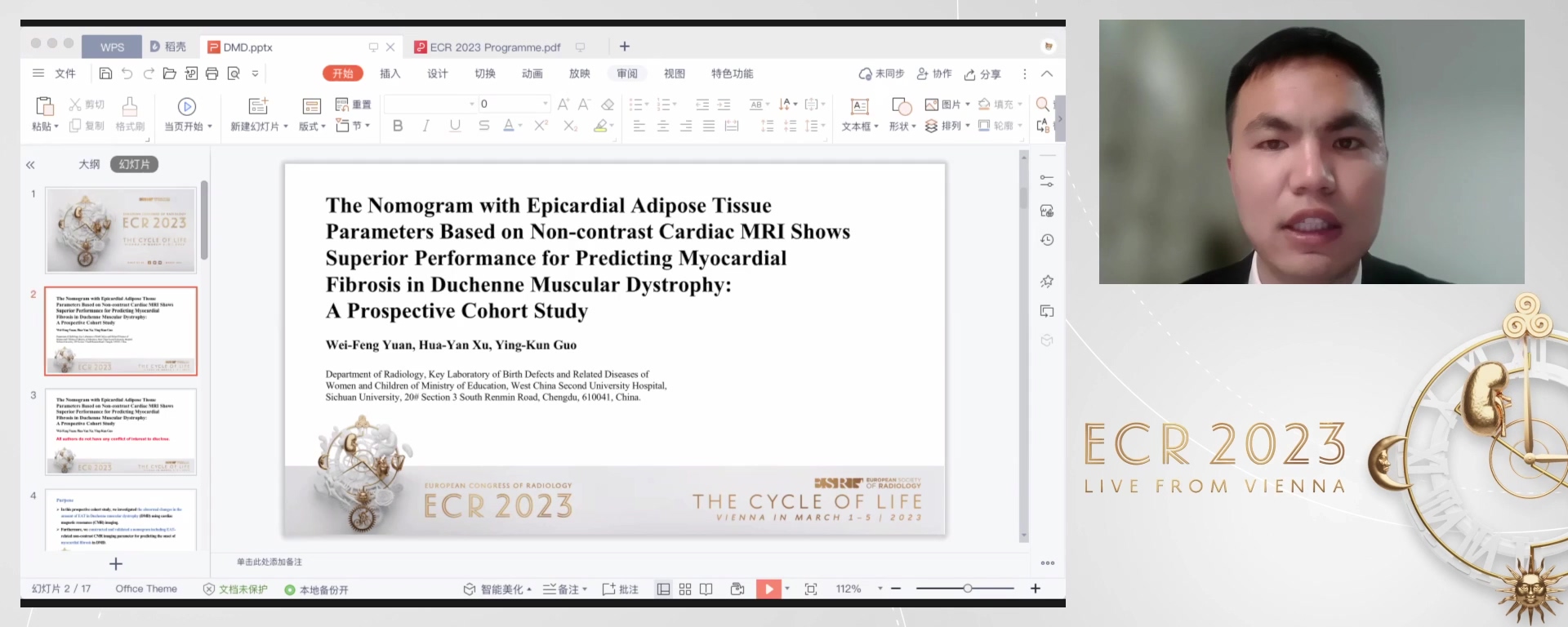Click the Shapes (形状) icon
1568x627 pixels.
click(x=902, y=106)
